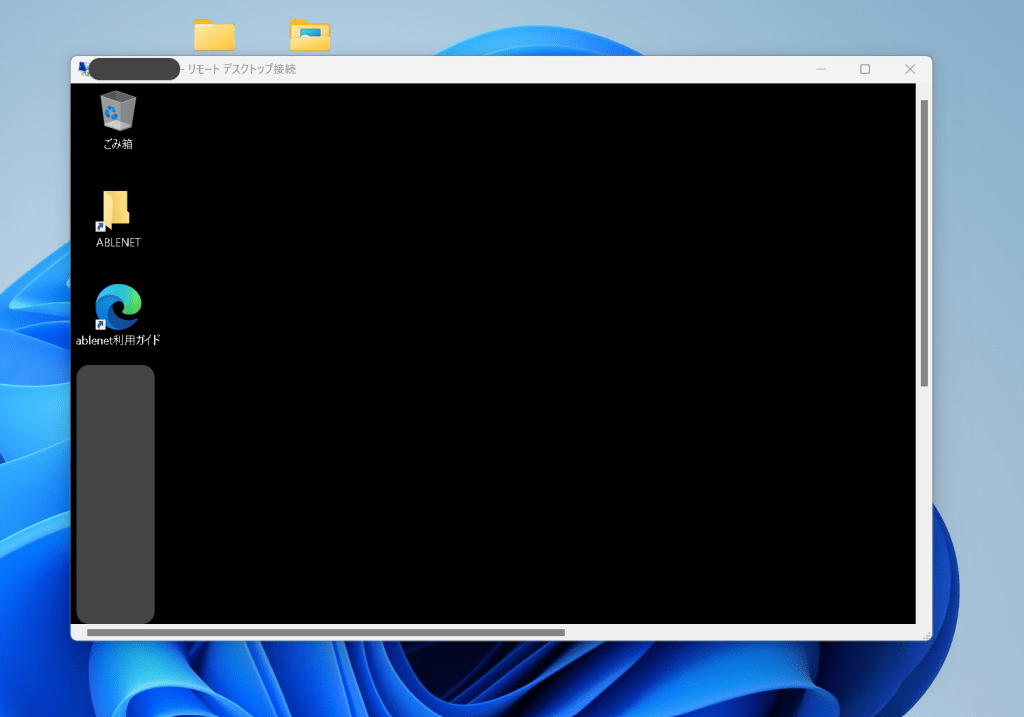Select the plain yellow folder on local desktop
Screen dimensions: 1024x717
[x=214, y=35]
